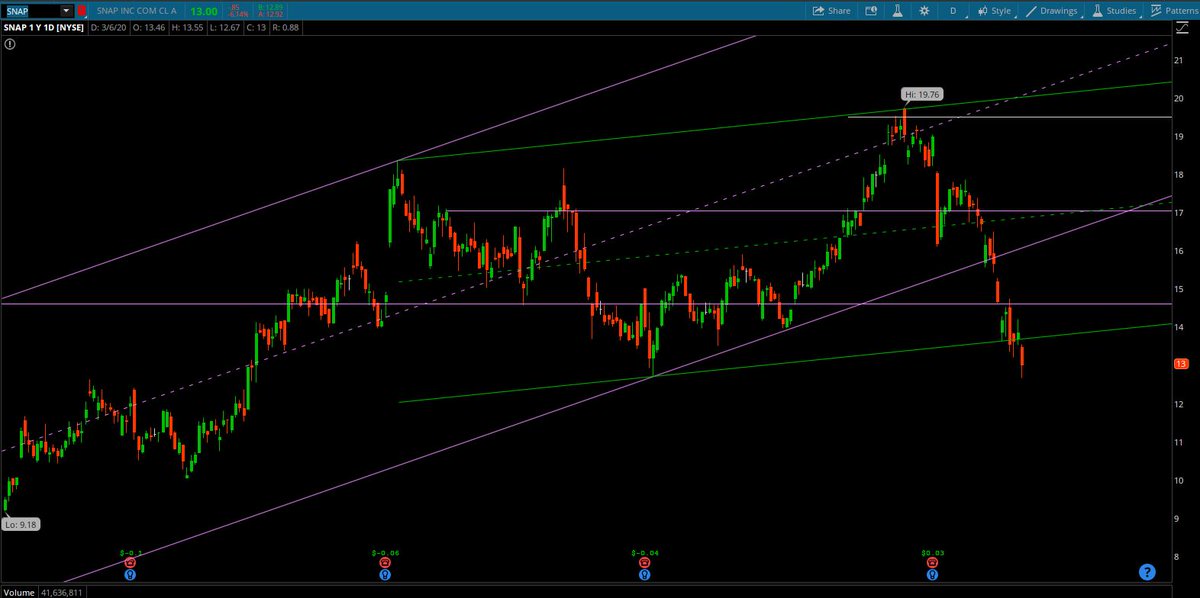Open the Edit studies flask icon
The width and height of the screenshot is (1200, 598).
pos(898,10)
